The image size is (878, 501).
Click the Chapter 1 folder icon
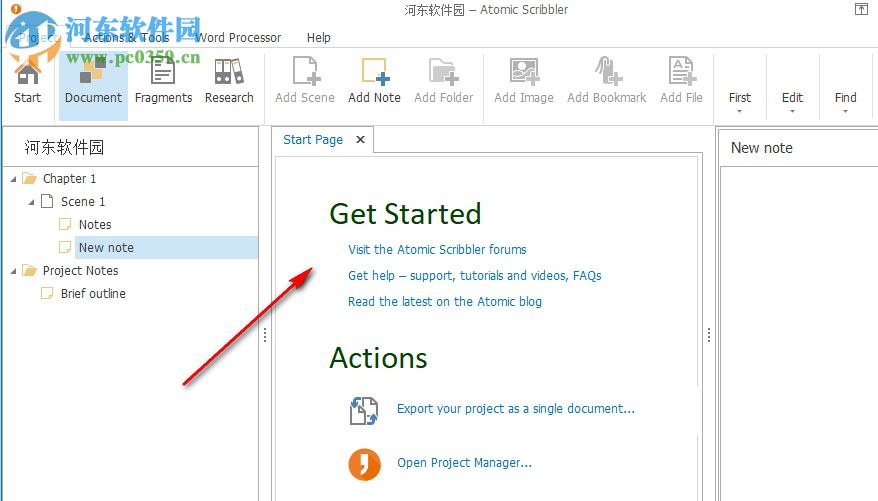click(29, 179)
